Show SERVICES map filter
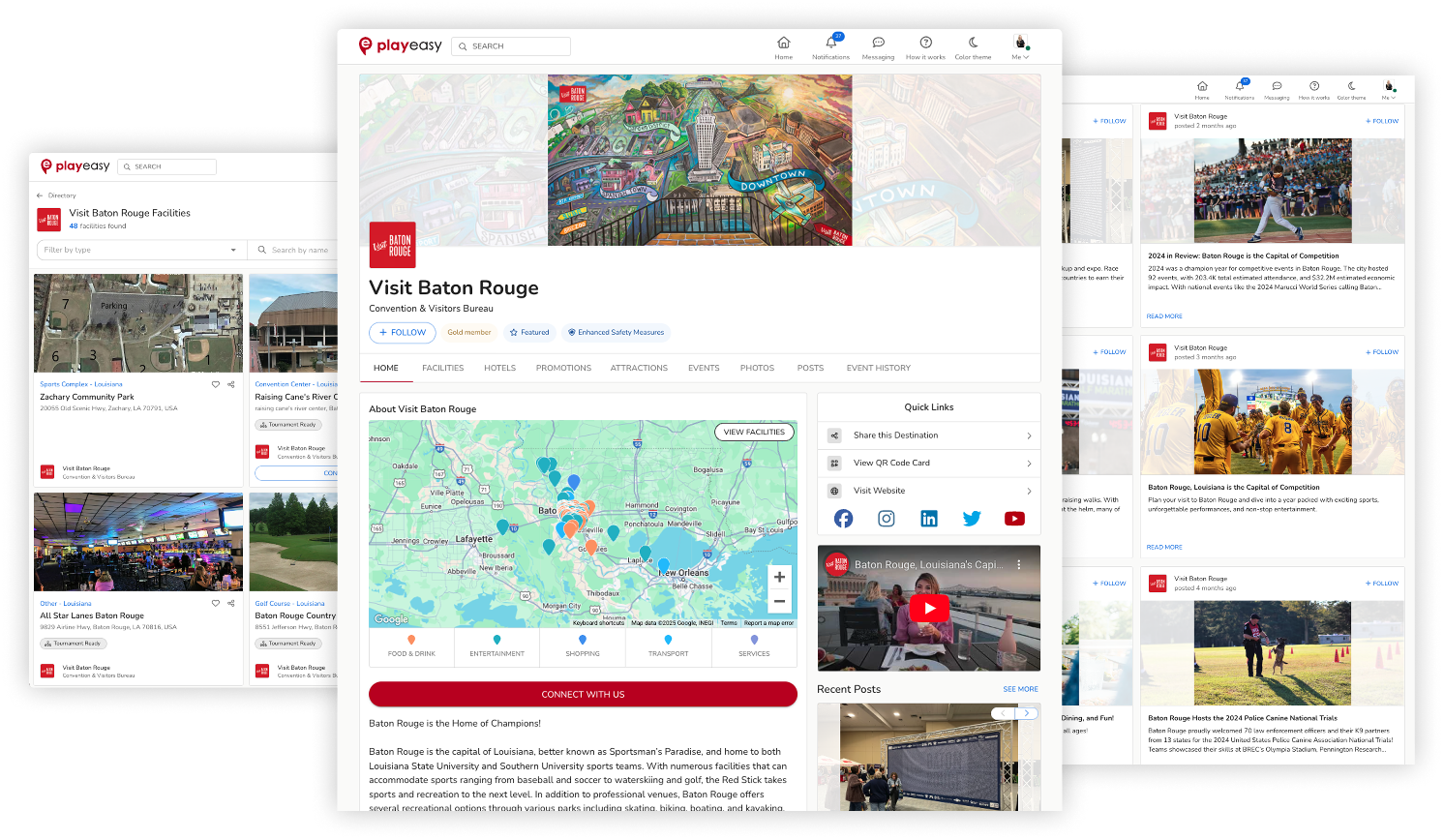Viewport: 1444px width, 840px height. coord(754,646)
